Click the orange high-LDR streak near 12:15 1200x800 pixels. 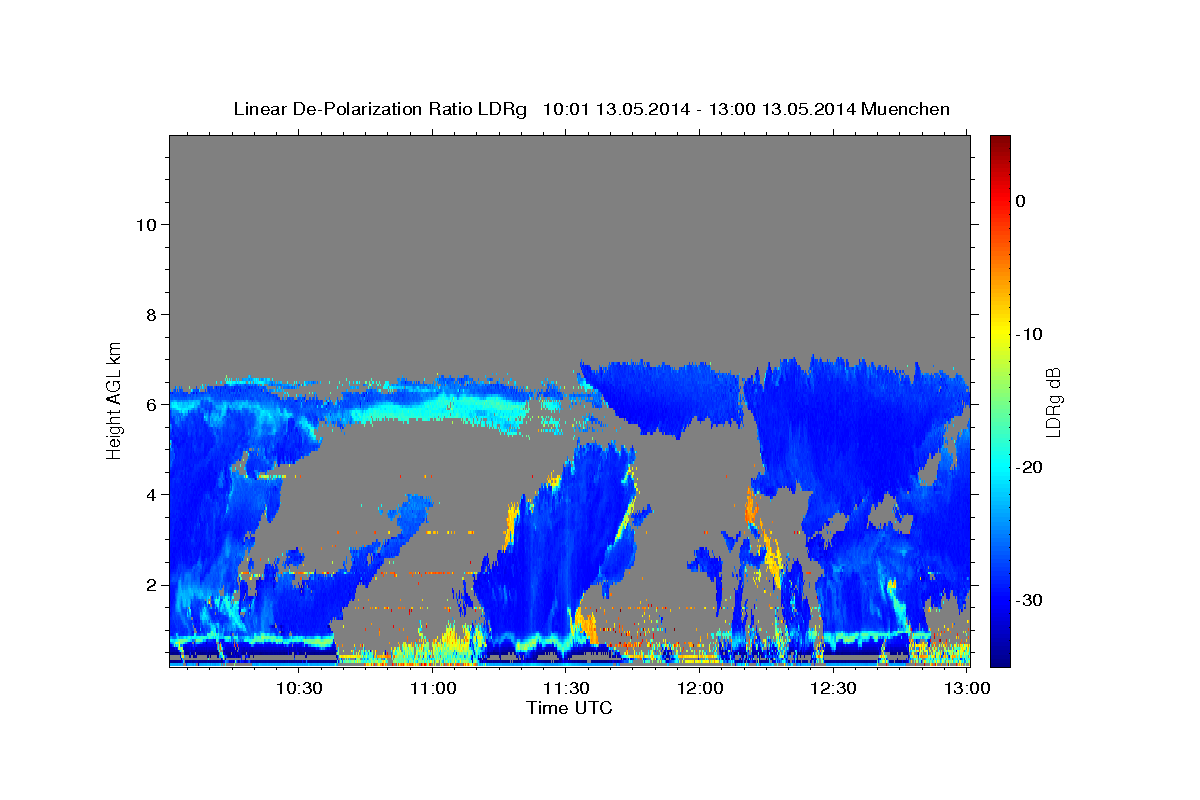(x=765, y=540)
